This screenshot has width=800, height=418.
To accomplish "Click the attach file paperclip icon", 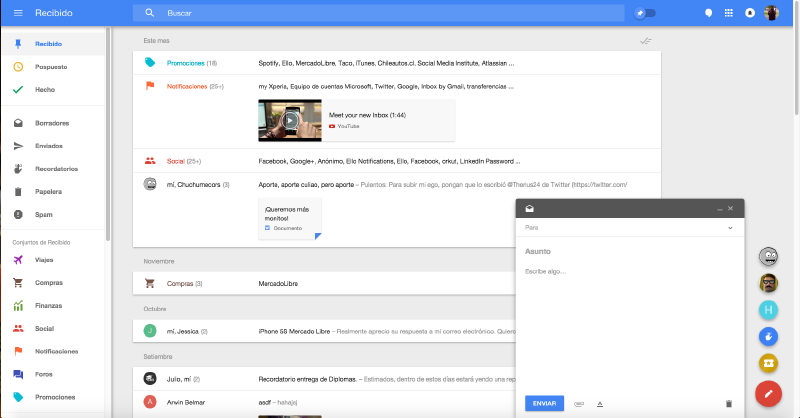I will pyautogui.click(x=580, y=403).
